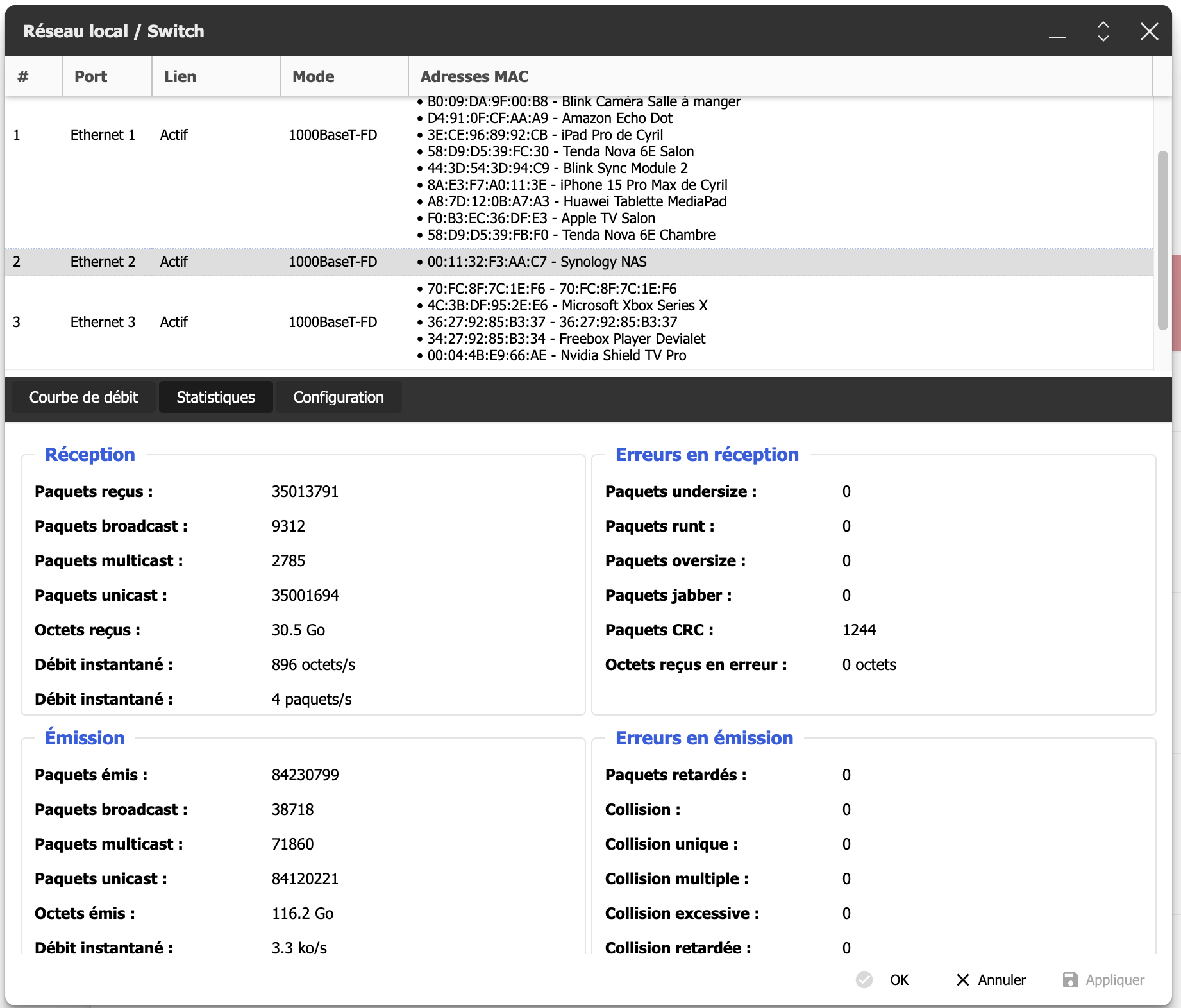Toggle maximize with the up-down chevron icon
This screenshot has width=1181, height=1008.
(x=1103, y=31)
